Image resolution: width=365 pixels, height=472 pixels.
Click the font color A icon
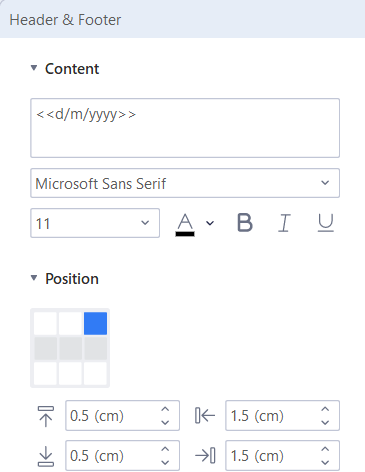click(x=185, y=225)
